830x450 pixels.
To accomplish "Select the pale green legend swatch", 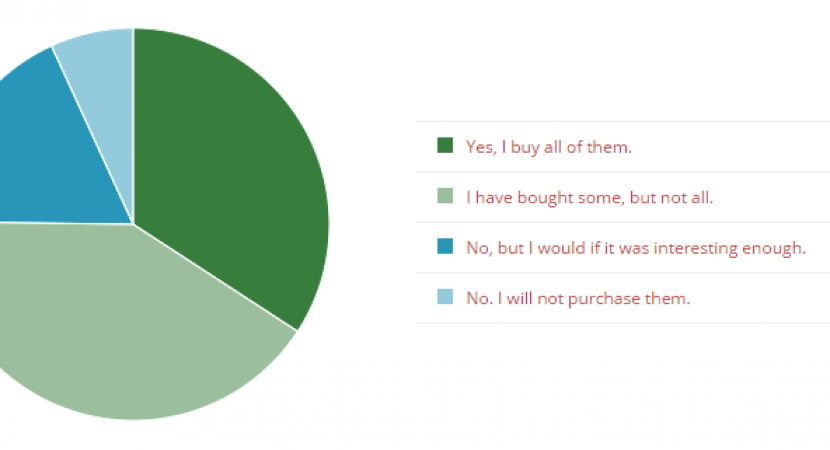I will (445, 197).
